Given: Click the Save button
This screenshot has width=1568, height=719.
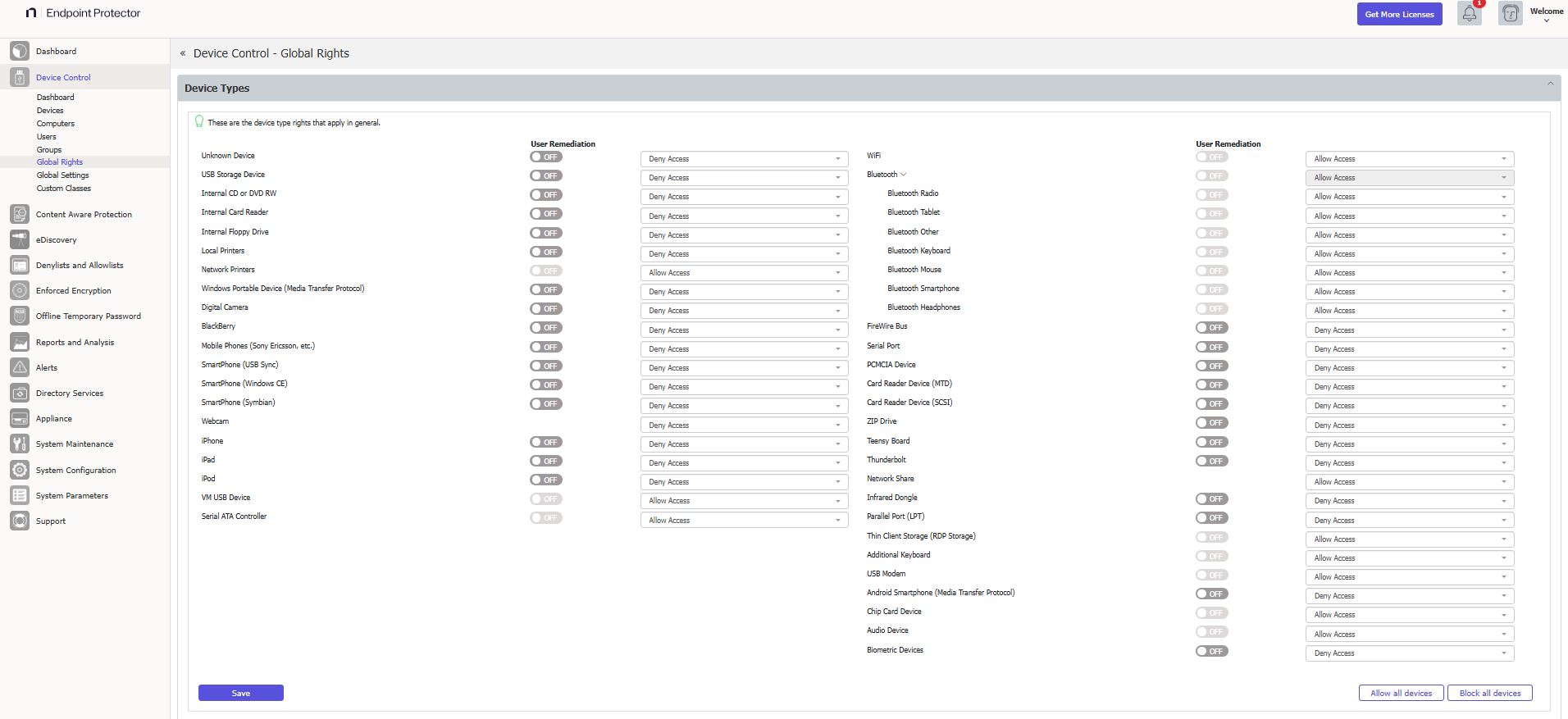Looking at the screenshot, I should coord(241,693).
